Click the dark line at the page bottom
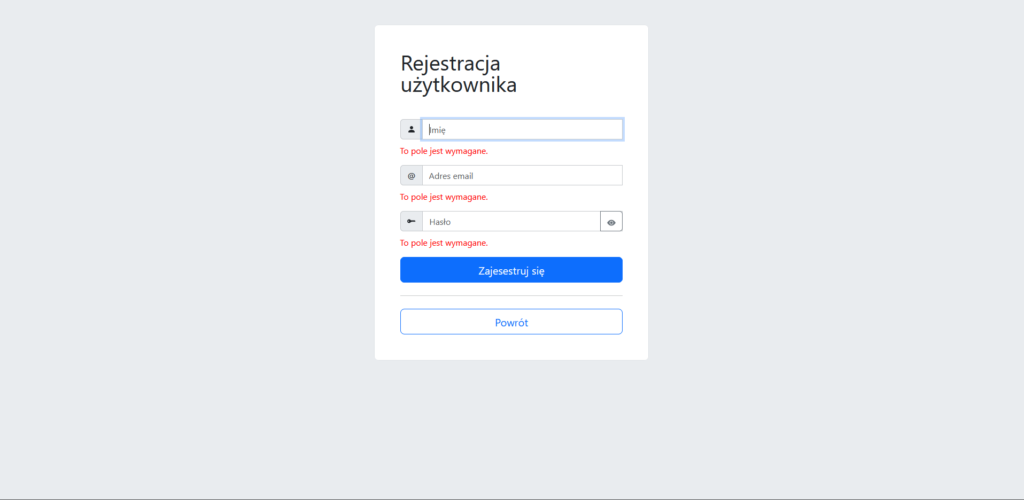The width and height of the screenshot is (1024, 500). (511, 498)
